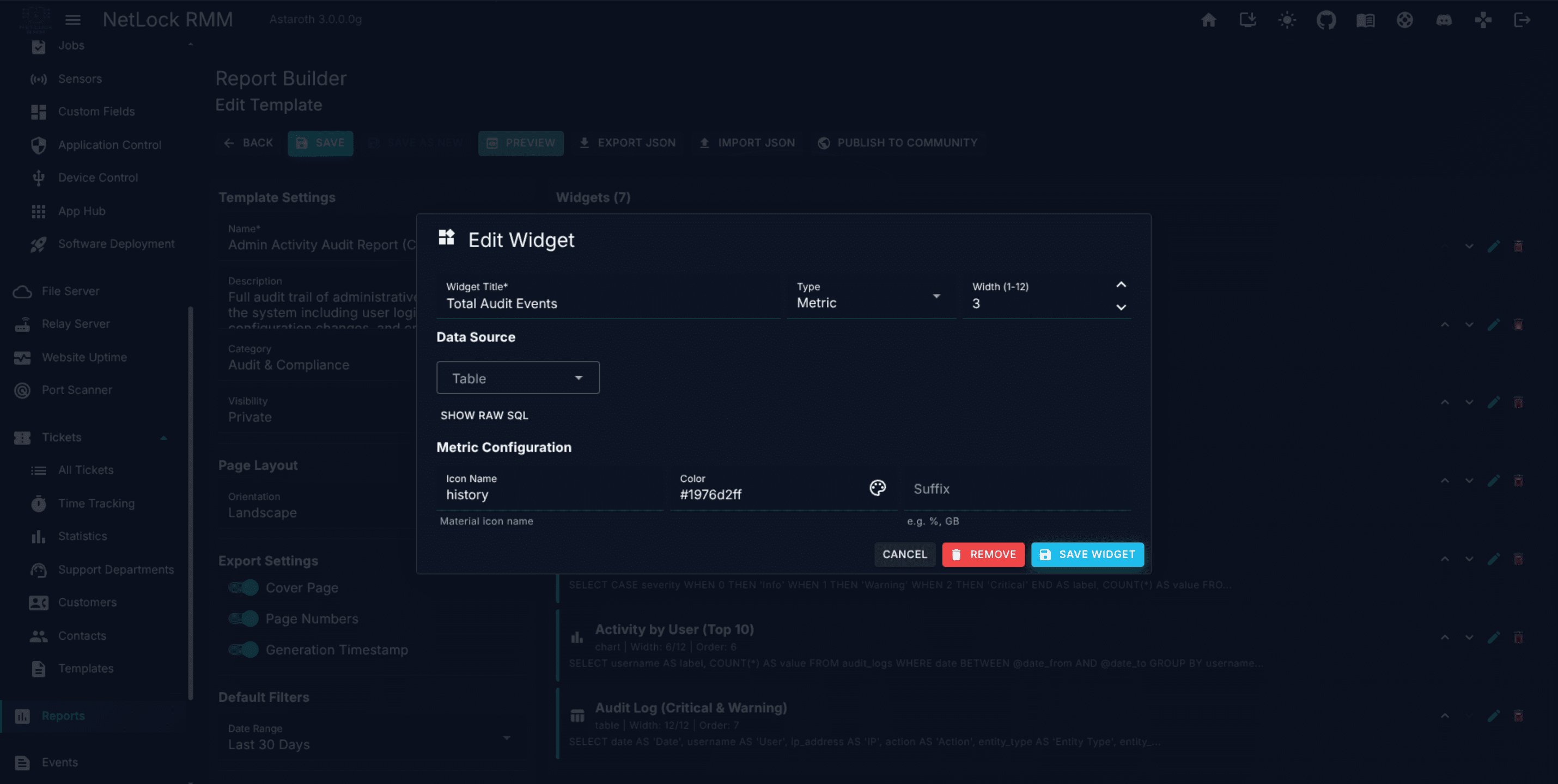
Task: Click the Edit Widget header icon
Action: tap(446, 237)
